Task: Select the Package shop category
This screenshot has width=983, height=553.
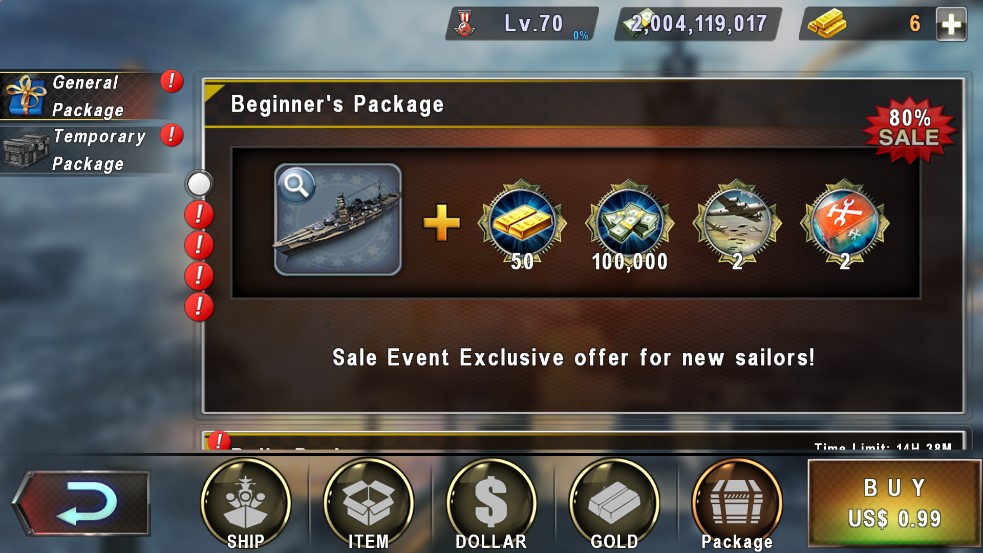Action: (x=737, y=504)
